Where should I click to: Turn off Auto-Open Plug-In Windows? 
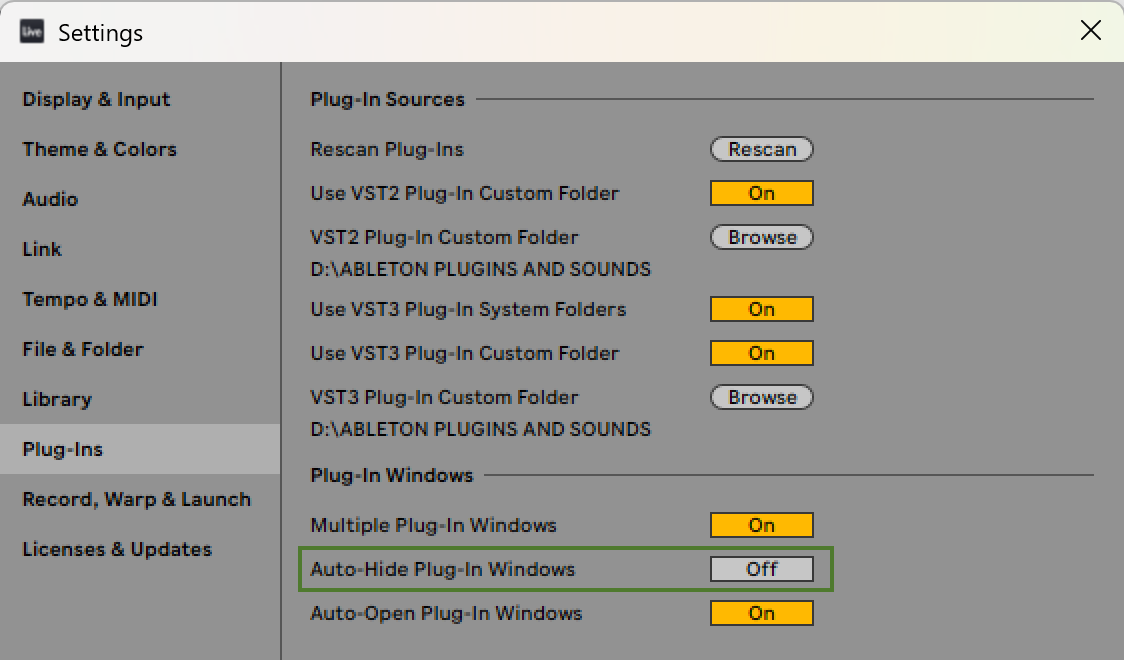click(762, 613)
